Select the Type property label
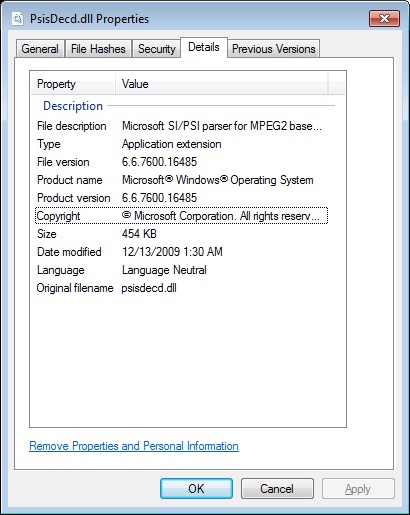Screen dimensions: 410x515 tap(49, 144)
